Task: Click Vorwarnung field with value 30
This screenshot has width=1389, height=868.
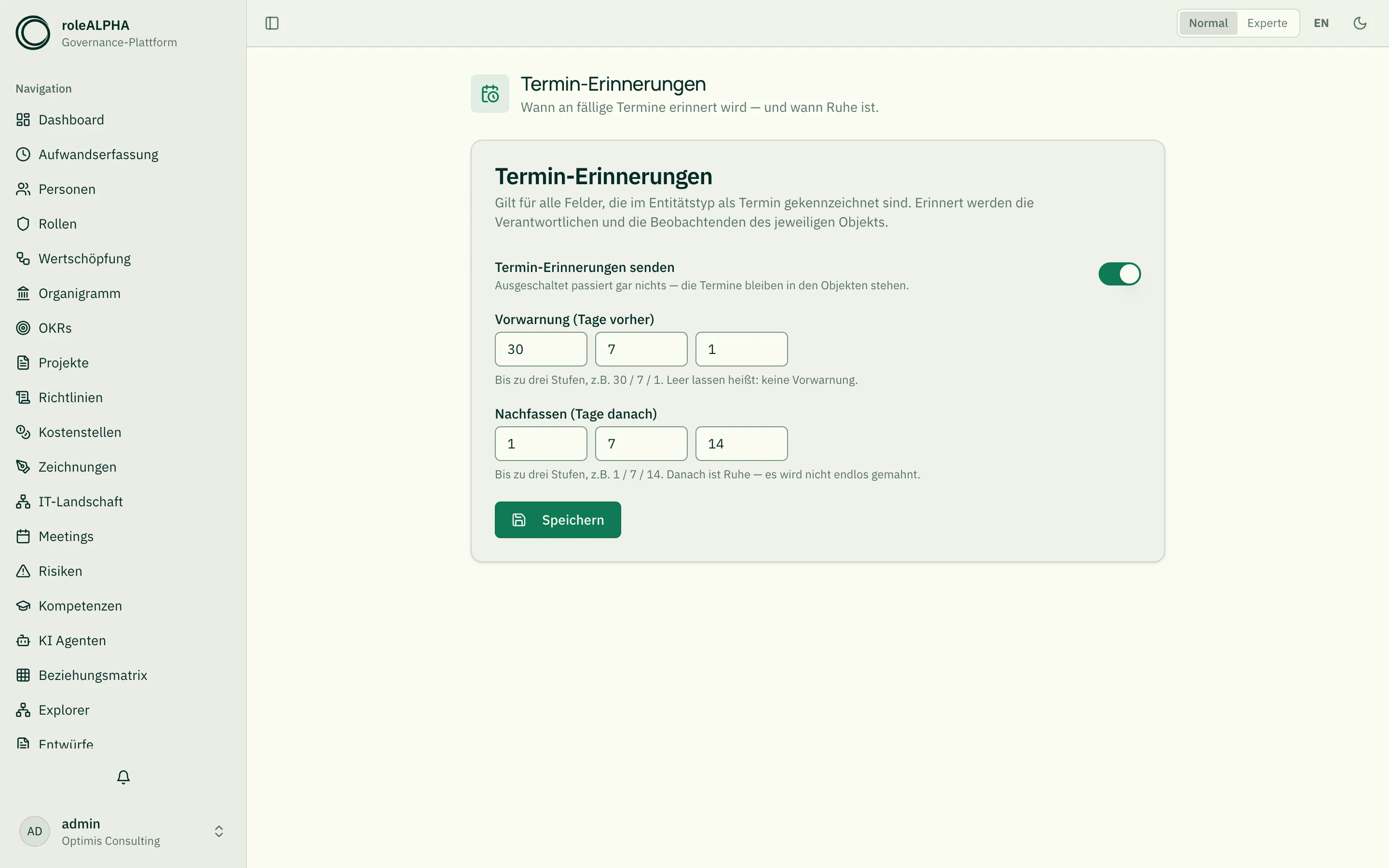Action: pyautogui.click(x=541, y=349)
